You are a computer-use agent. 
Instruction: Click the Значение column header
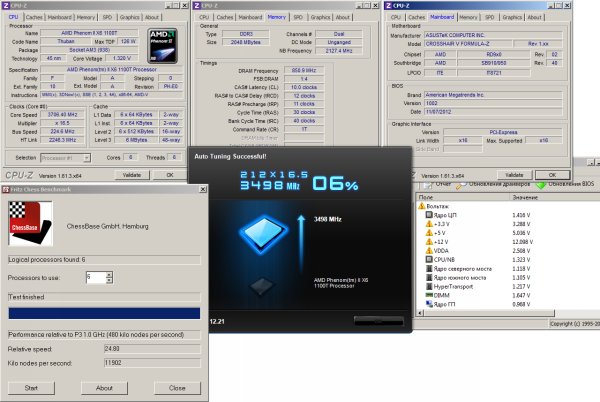(x=555, y=197)
